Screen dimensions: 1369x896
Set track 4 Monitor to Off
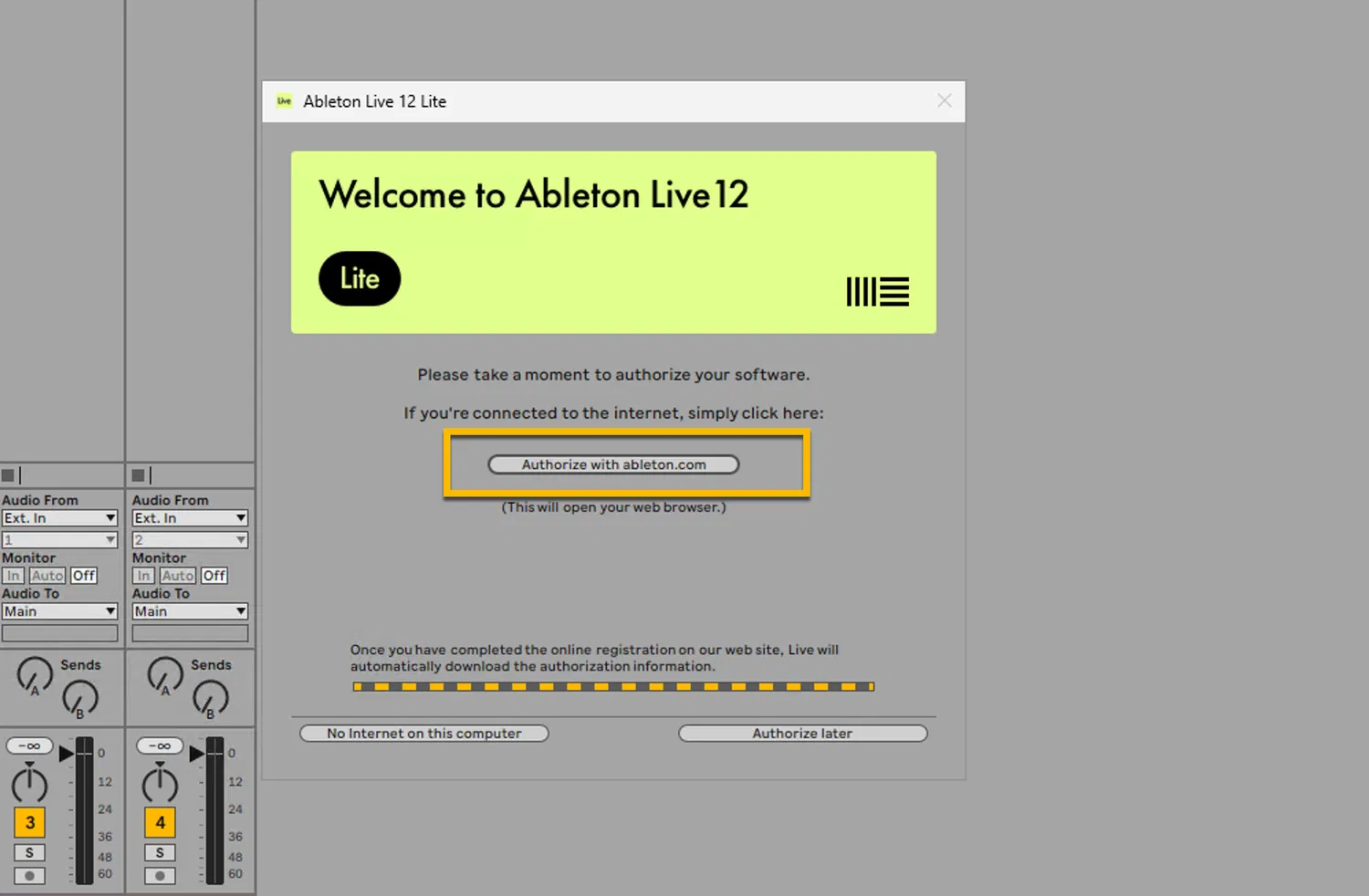coord(214,576)
